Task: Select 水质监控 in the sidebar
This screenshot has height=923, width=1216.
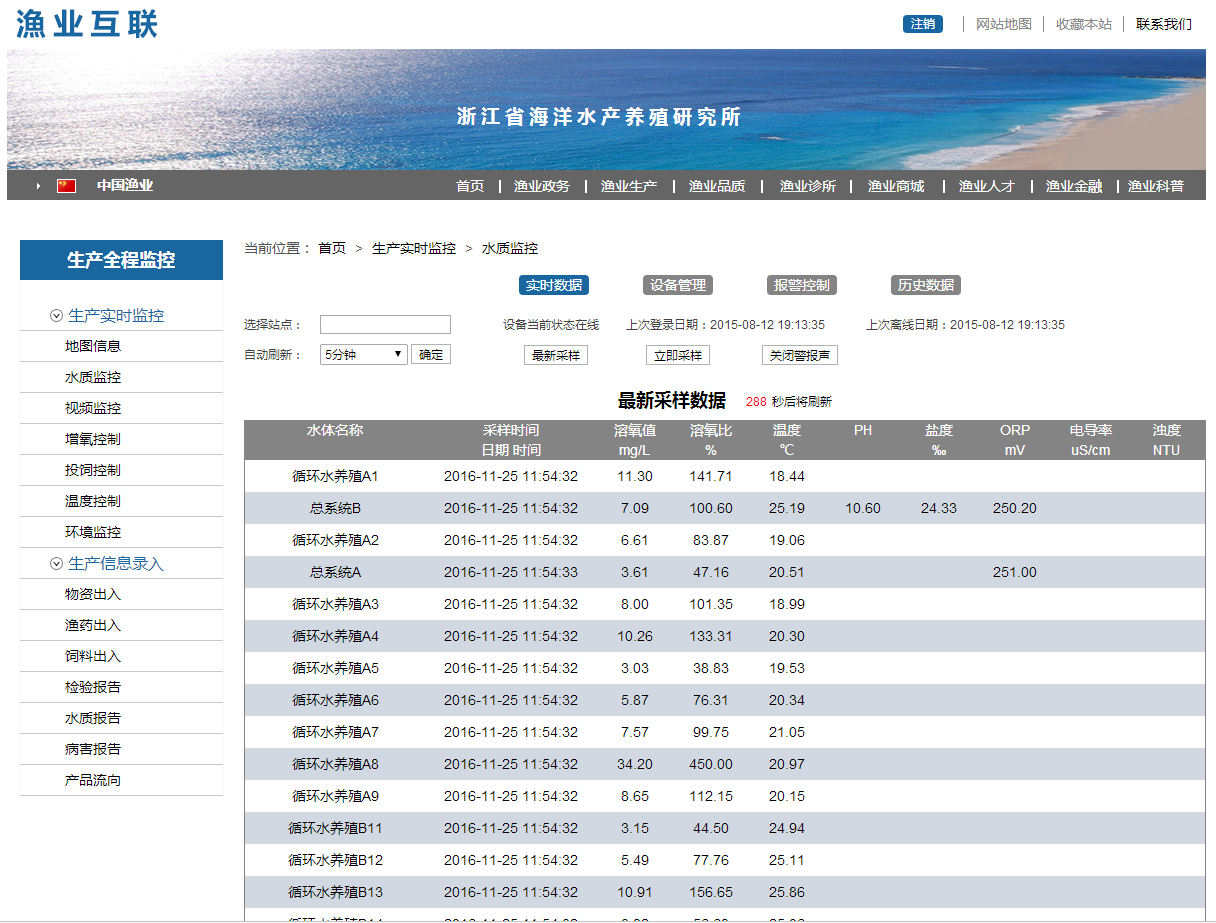Action: [93, 378]
